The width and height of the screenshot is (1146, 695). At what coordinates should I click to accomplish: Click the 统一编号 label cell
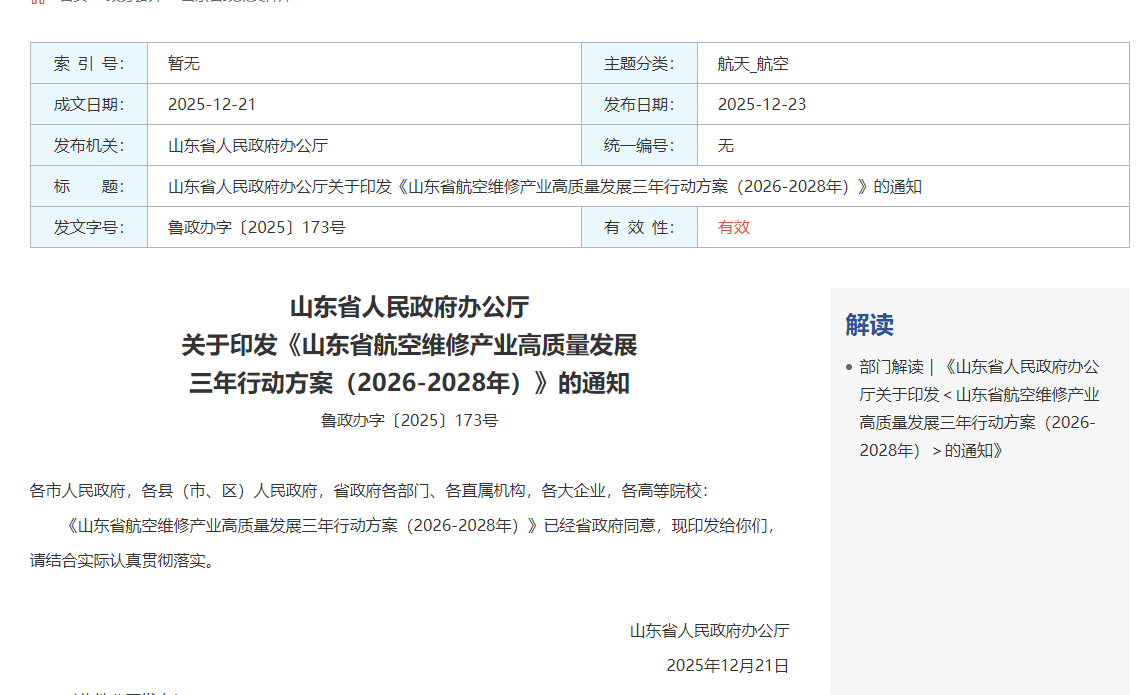[639, 146]
